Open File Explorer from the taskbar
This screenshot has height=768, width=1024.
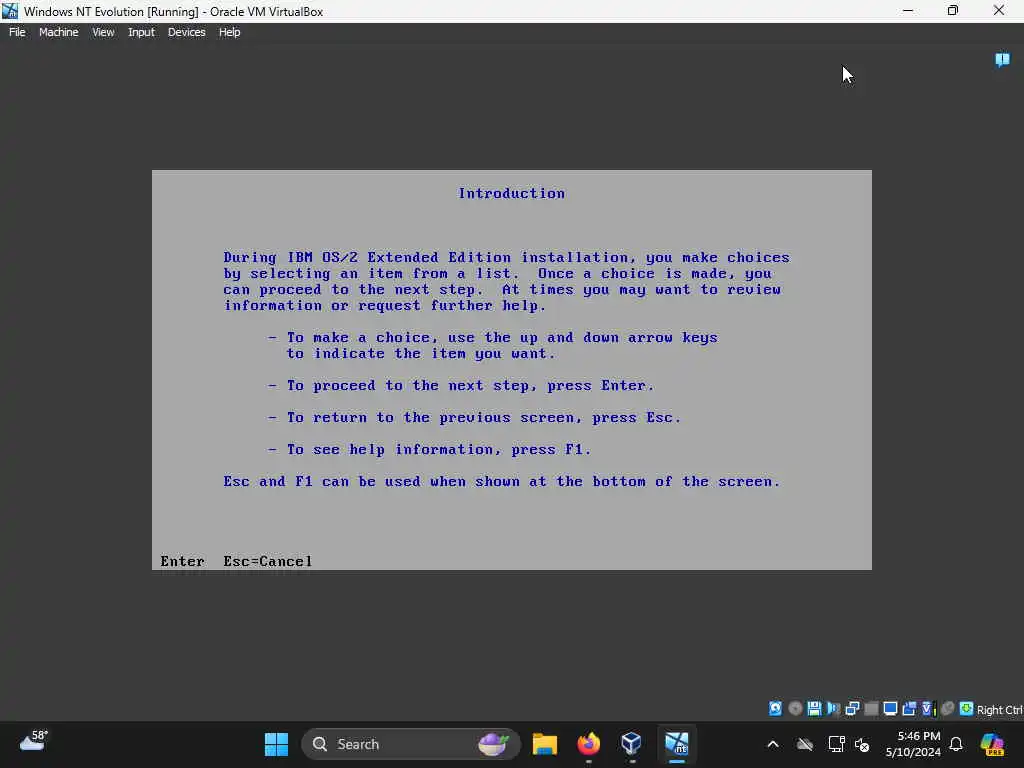[x=545, y=744]
